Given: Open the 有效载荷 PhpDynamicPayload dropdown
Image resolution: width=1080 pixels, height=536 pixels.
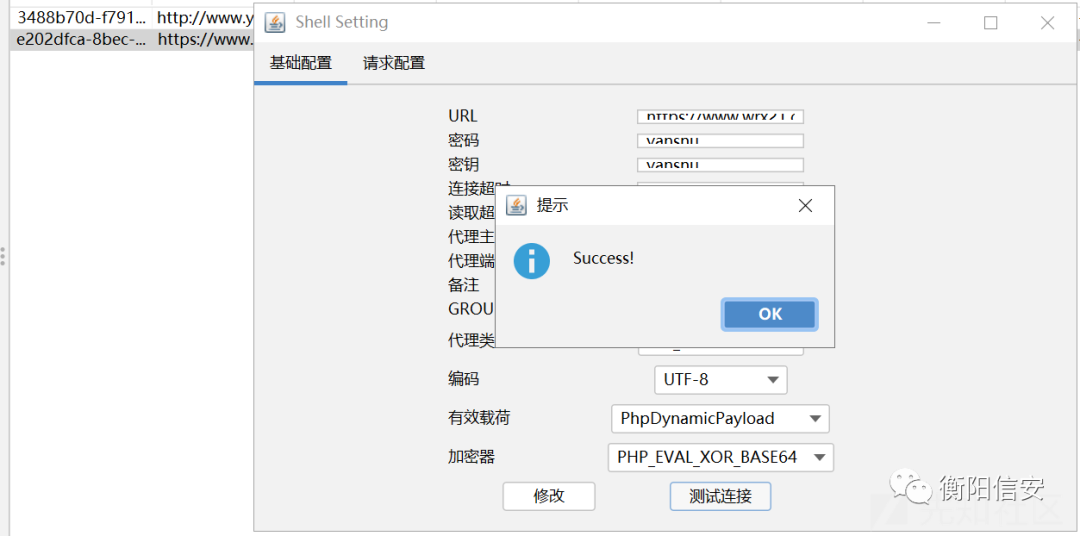Looking at the screenshot, I should [720, 418].
